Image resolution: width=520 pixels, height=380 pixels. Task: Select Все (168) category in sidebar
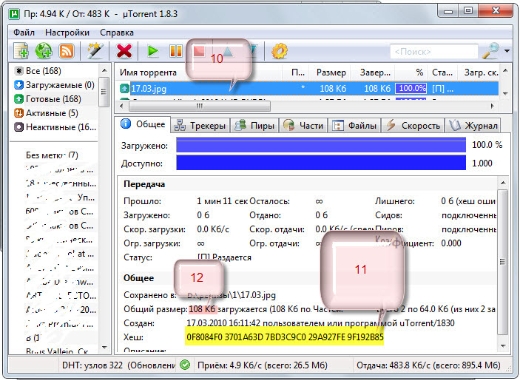[x=43, y=71]
